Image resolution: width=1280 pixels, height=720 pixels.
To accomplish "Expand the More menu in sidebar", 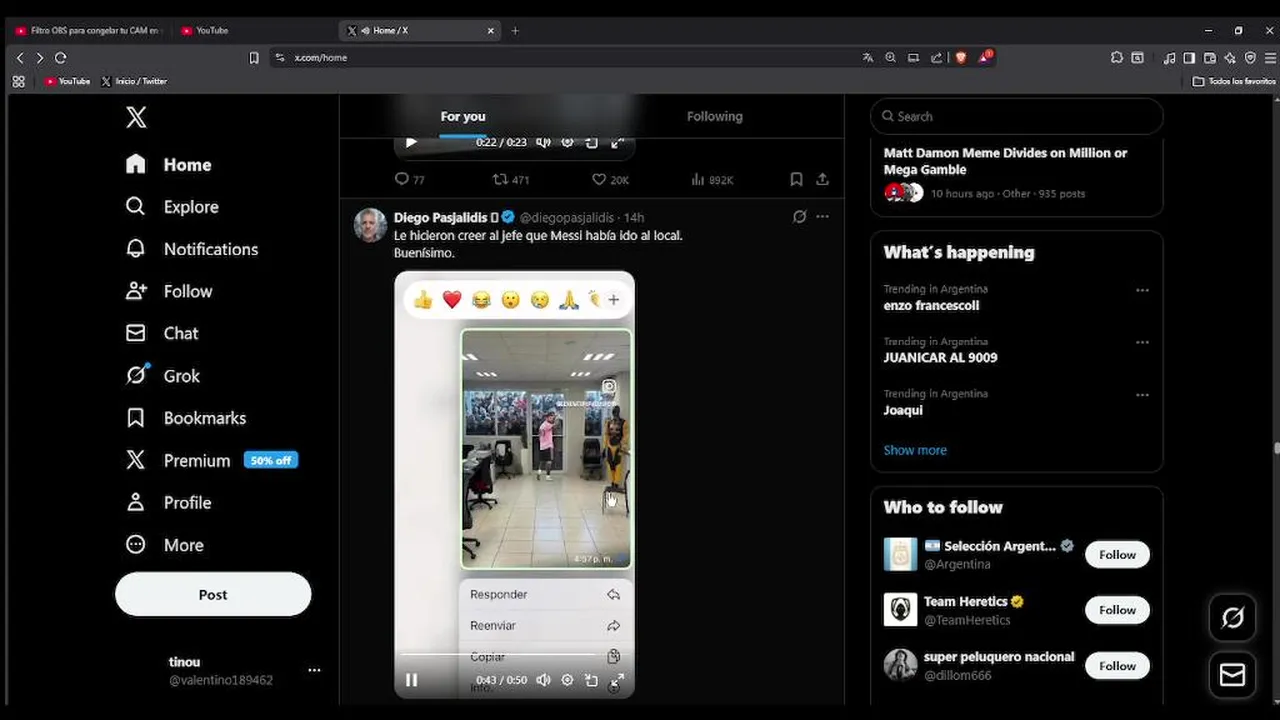I will tap(164, 545).
